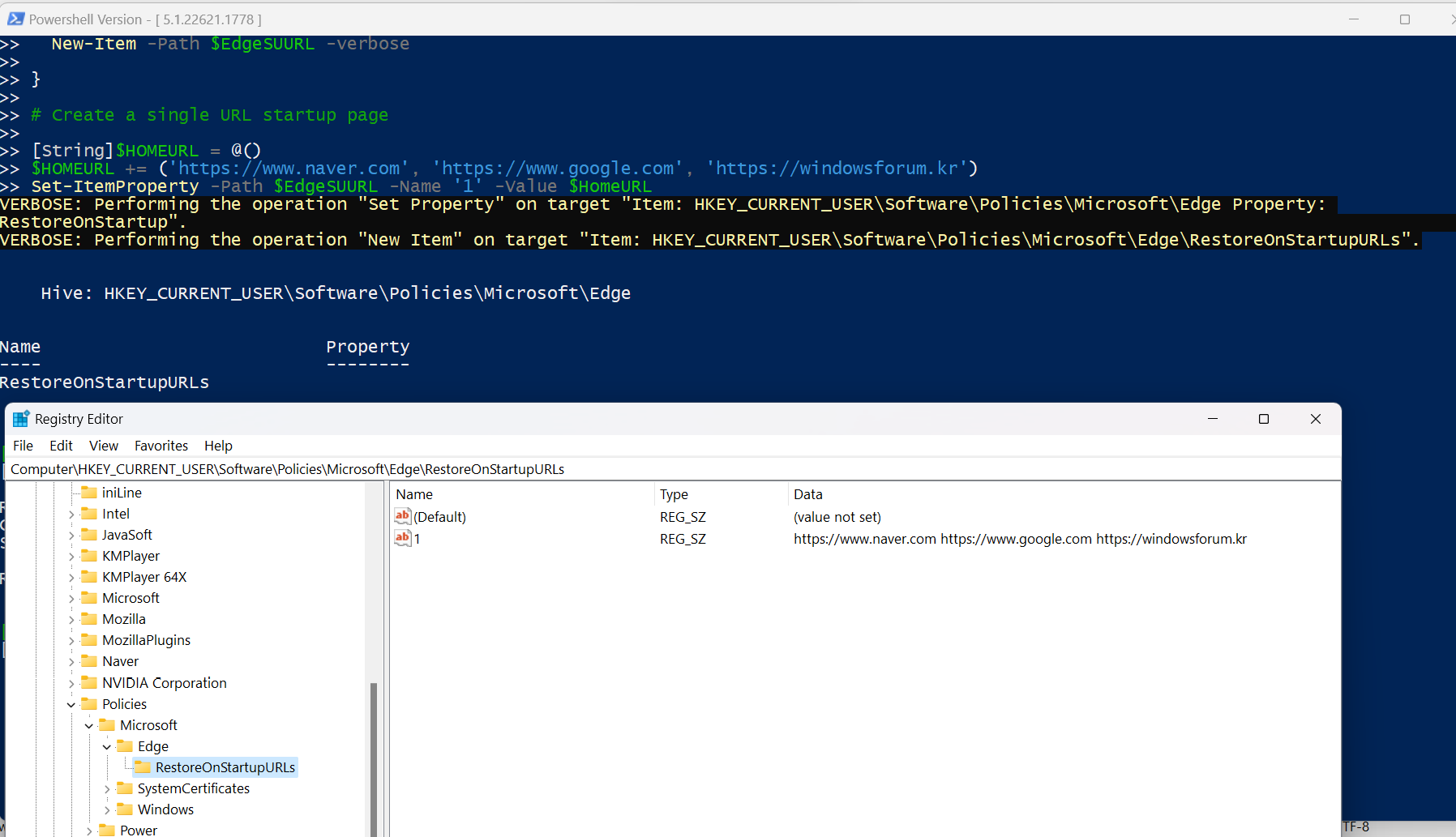
Task: Click the (Default) string value icon
Action: coord(403,516)
